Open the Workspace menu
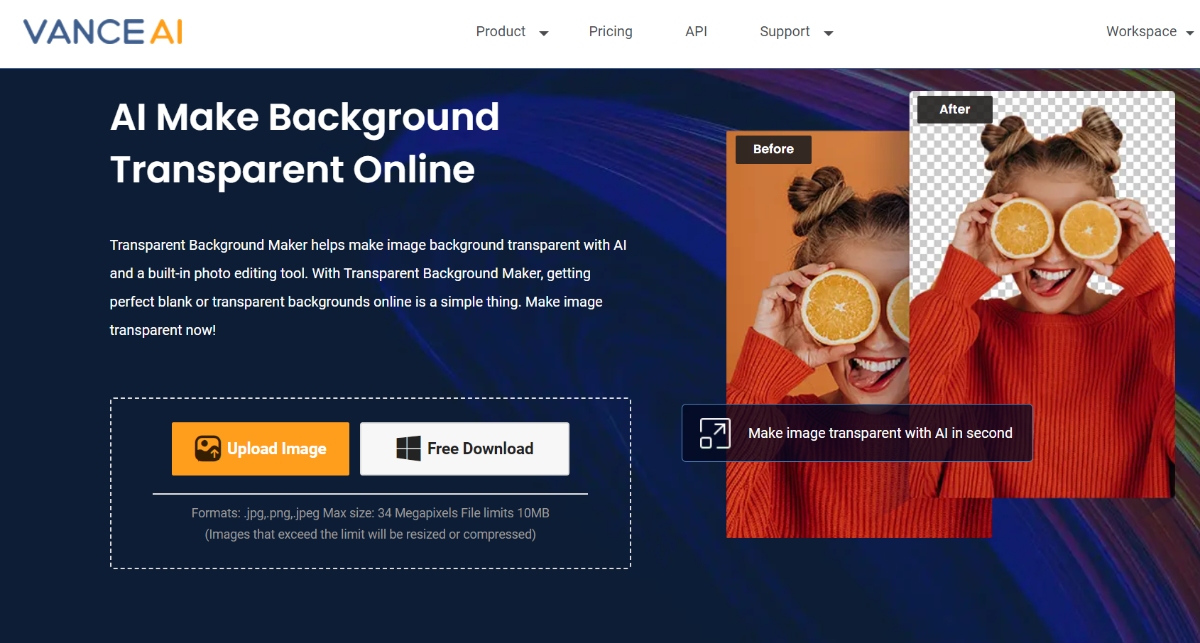Image resolution: width=1200 pixels, height=643 pixels. (x=1141, y=31)
